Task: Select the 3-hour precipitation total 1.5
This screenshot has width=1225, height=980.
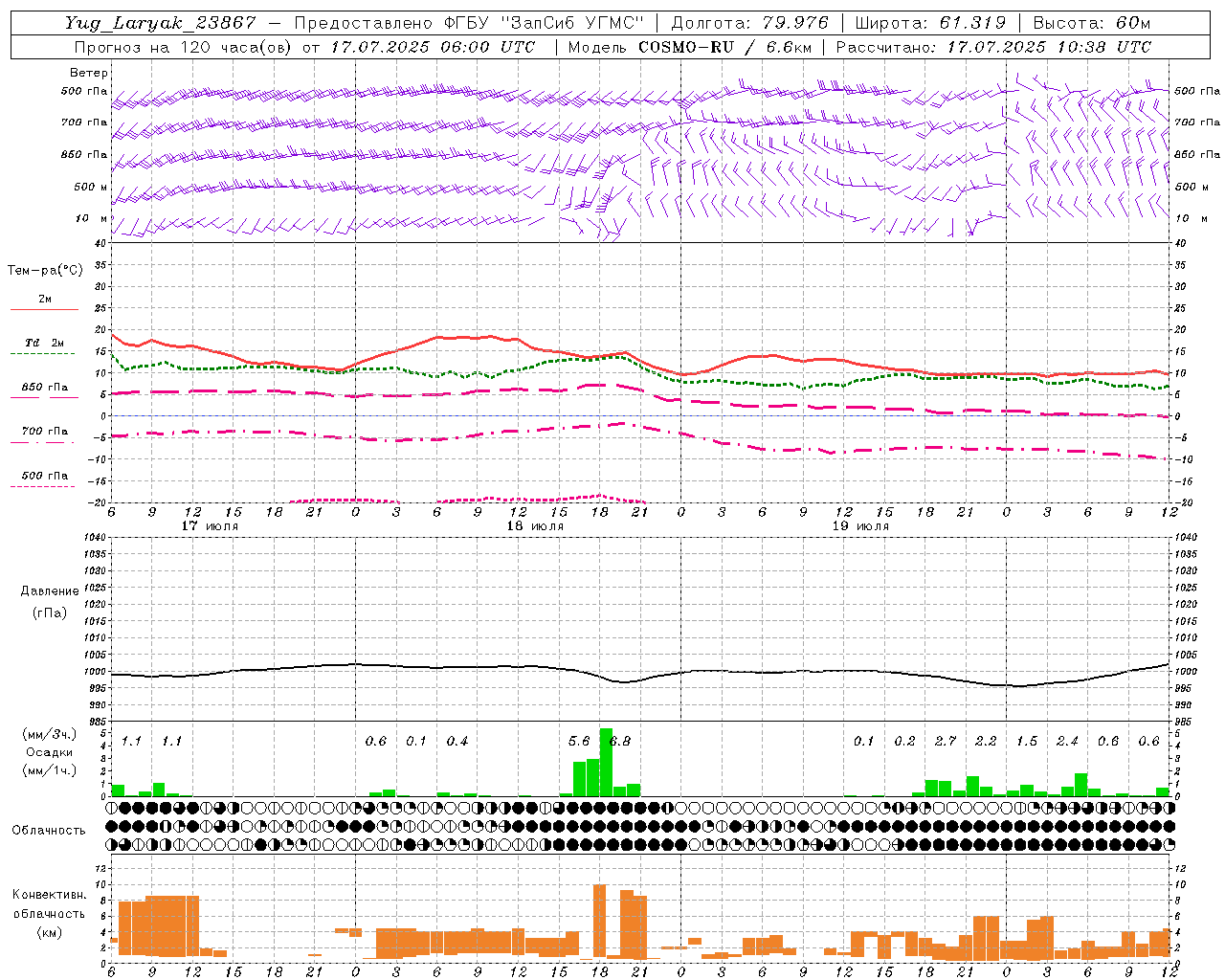Action: [x=1027, y=741]
